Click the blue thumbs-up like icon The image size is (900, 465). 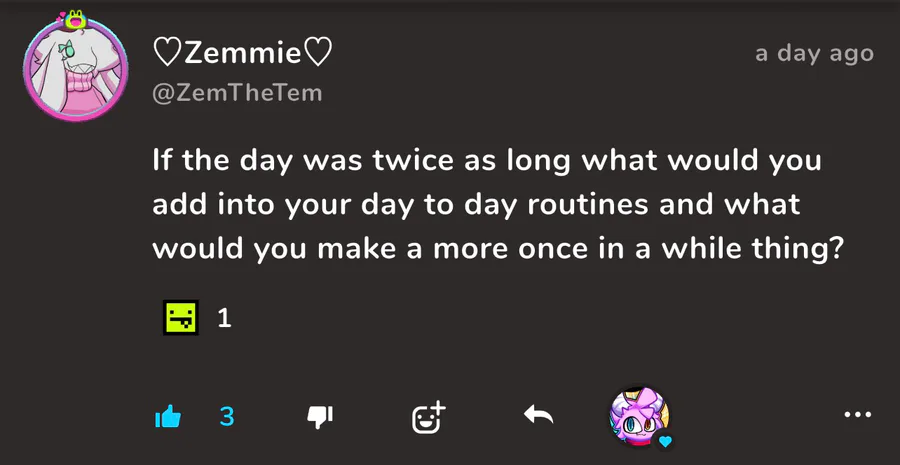click(x=168, y=417)
